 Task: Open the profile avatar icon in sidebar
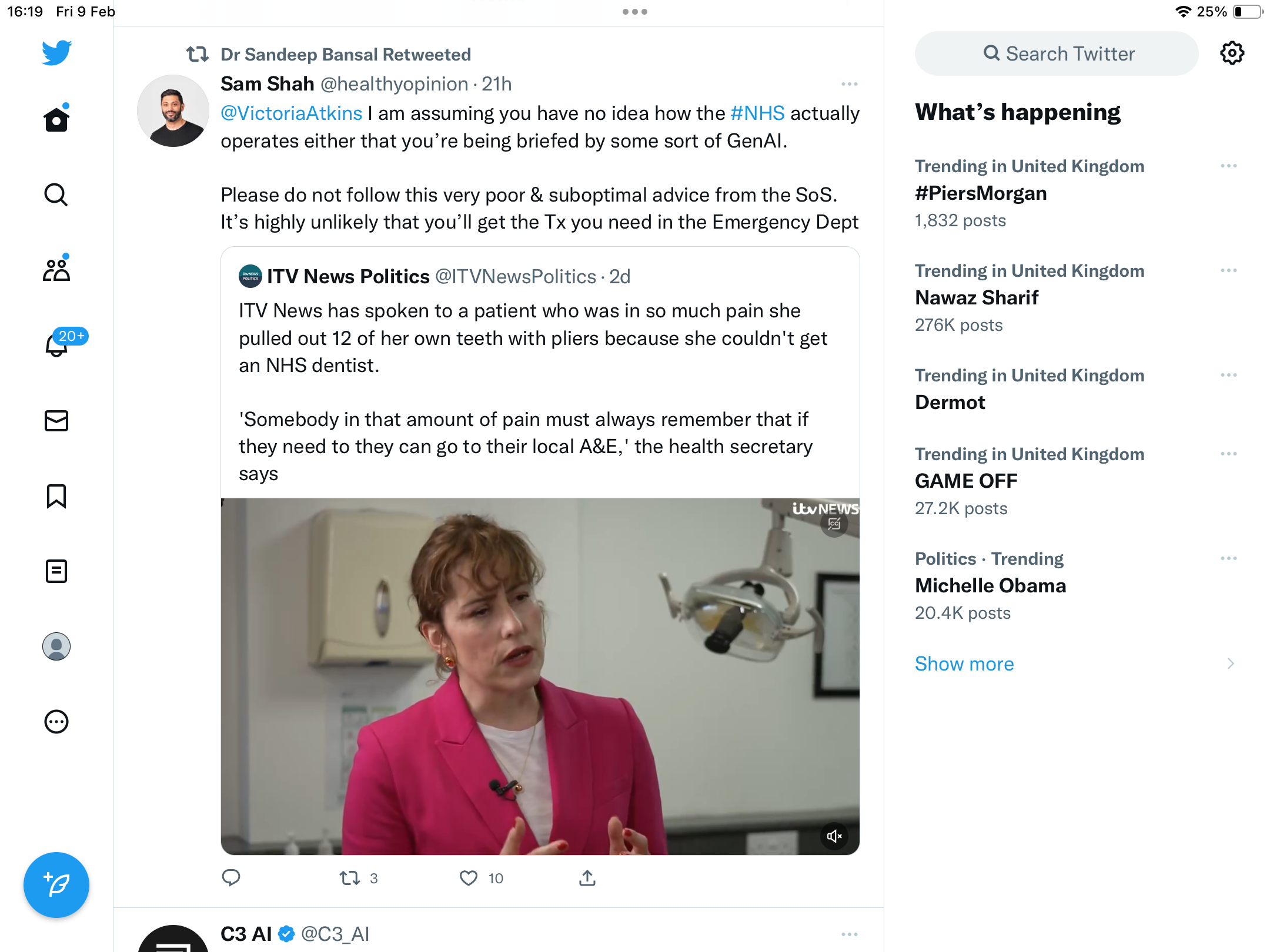(56, 646)
